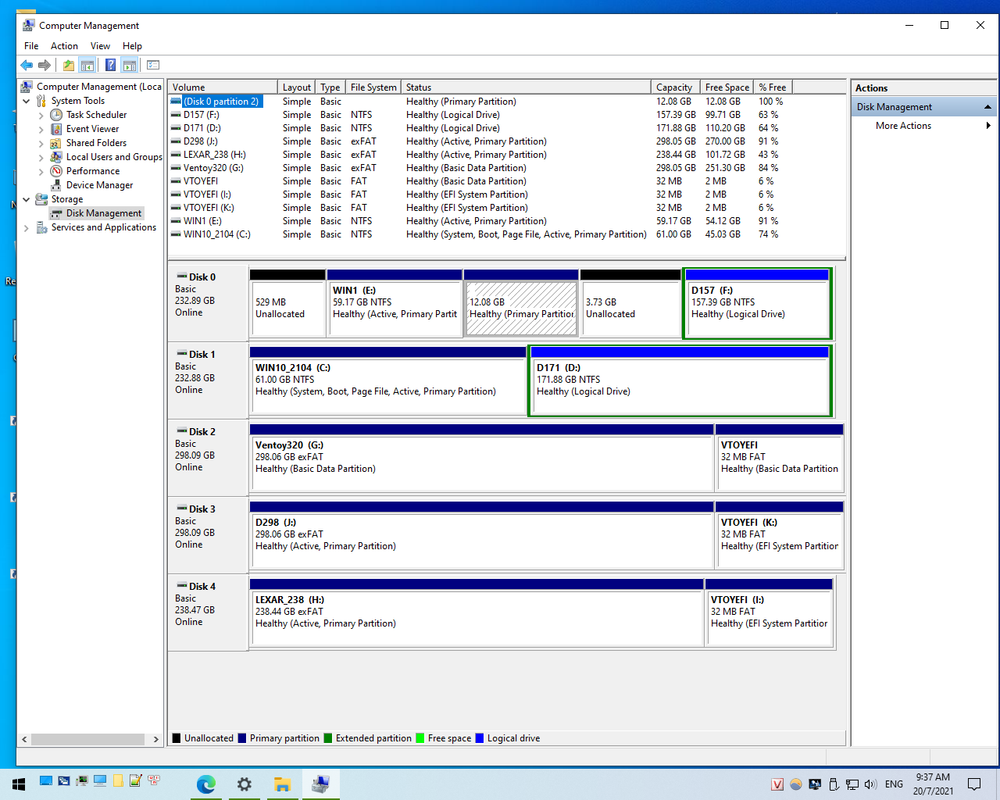
Task: Select the Ventoy320 (G:) partition block
Action: click(x=482, y=458)
